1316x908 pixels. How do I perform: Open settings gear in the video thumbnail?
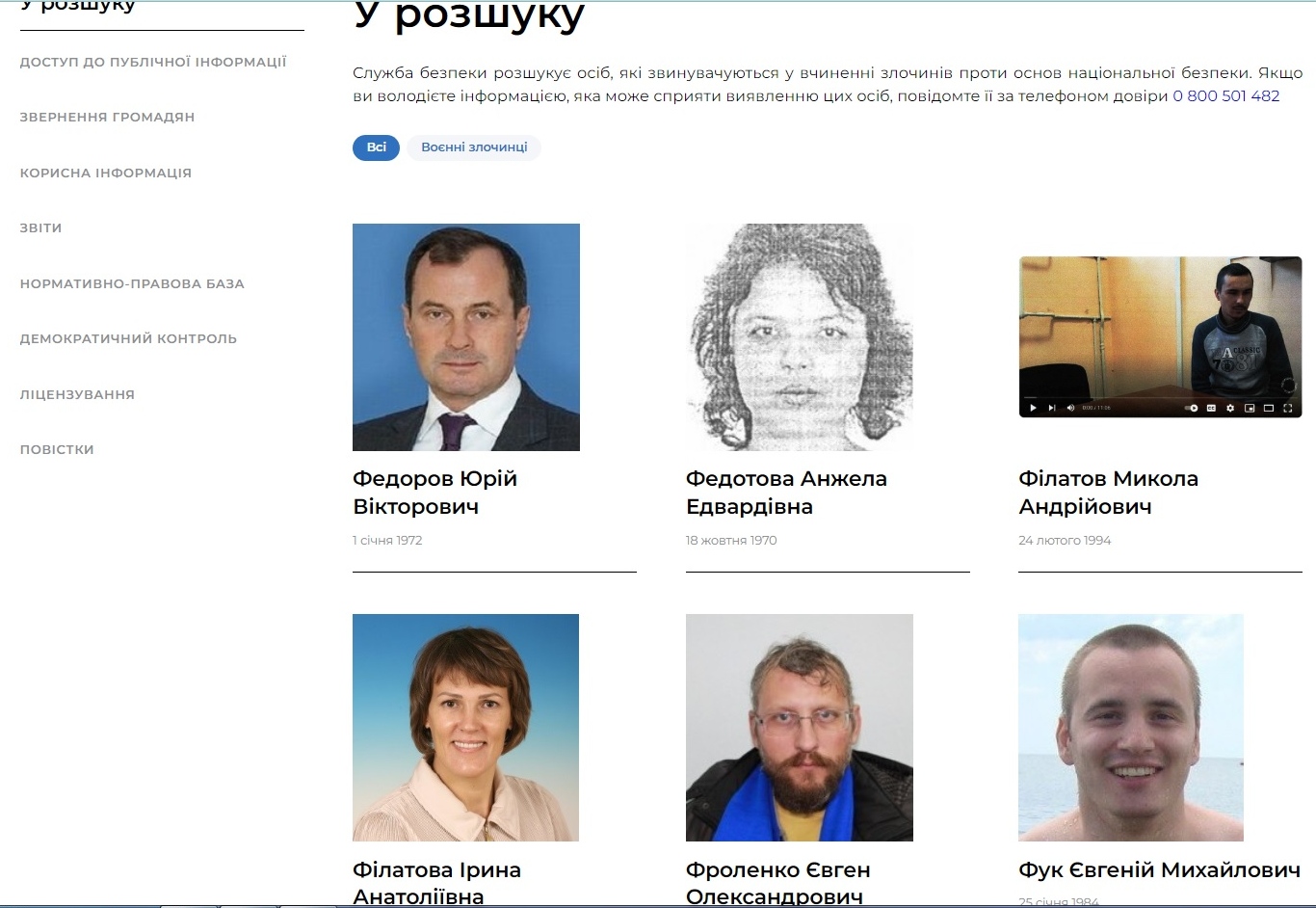(x=1230, y=408)
